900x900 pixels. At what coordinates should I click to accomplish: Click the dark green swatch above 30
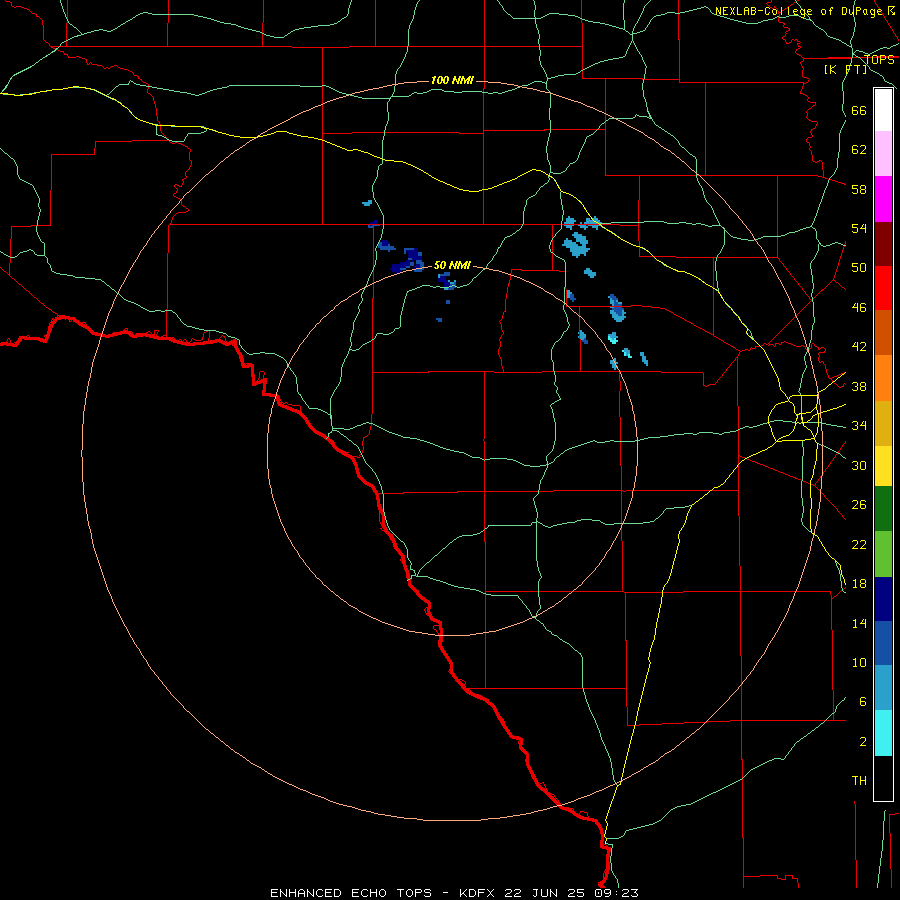pos(883,509)
